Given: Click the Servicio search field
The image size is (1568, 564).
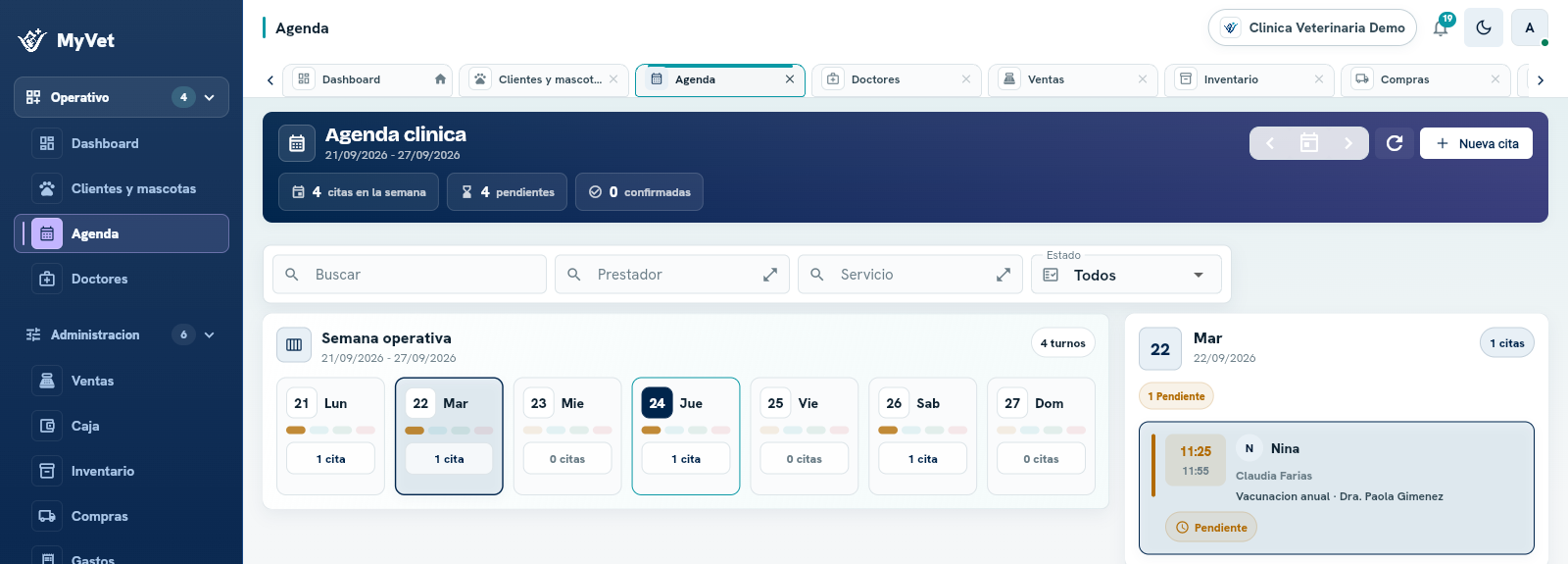Looking at the screenshot, I should click(x=910, y=275).
